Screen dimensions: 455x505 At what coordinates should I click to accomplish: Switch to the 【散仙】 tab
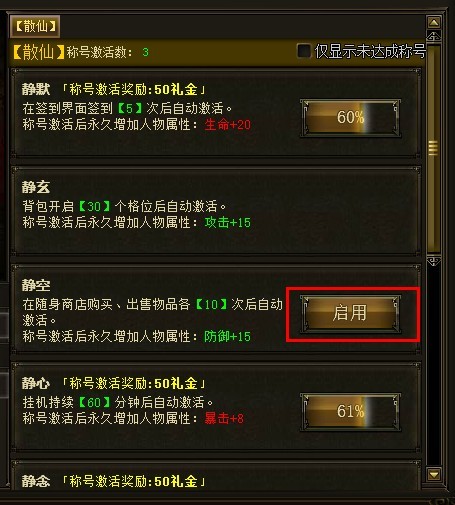[x=36, y=26]
